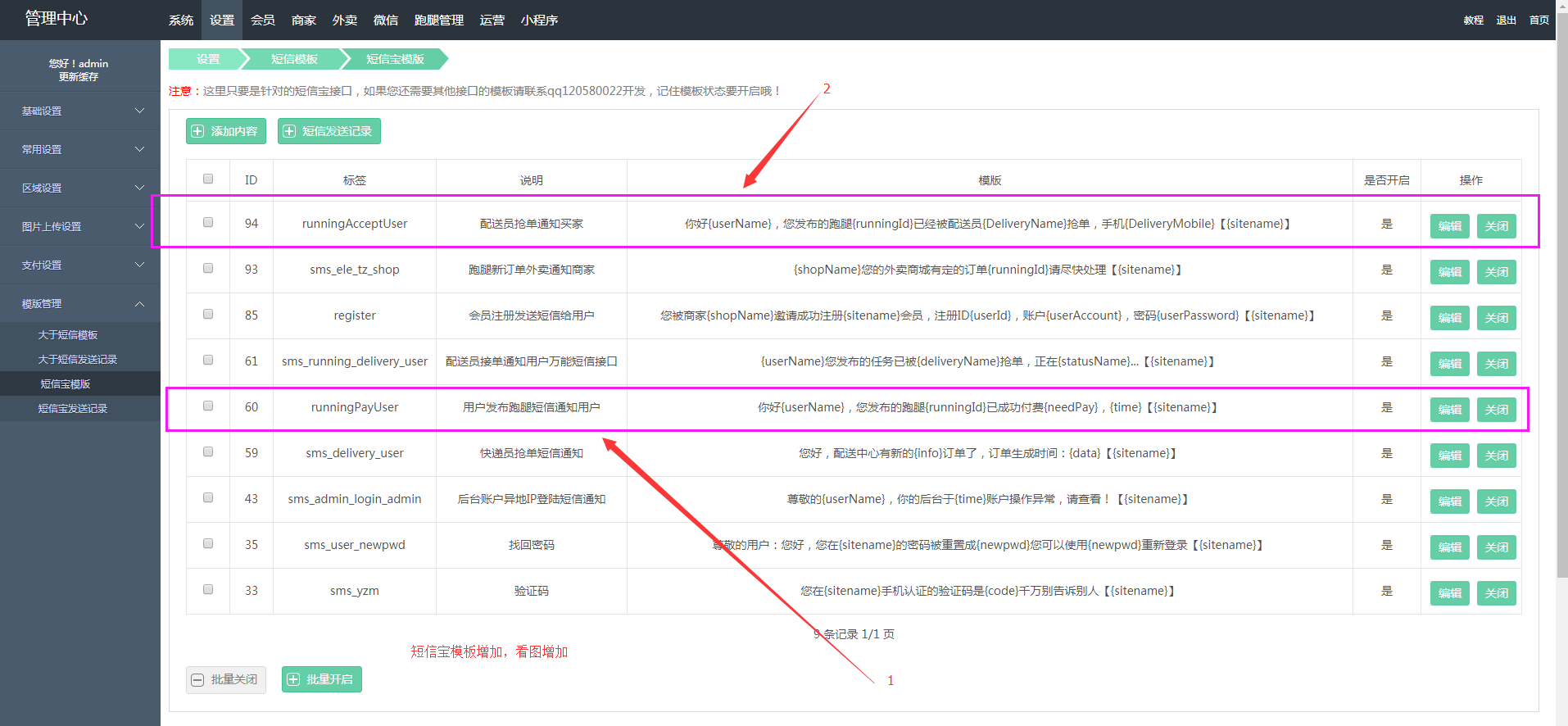1568x726 pixels.
Task: Edit the runningPayUser template
Action: (x=1450, y=410)
